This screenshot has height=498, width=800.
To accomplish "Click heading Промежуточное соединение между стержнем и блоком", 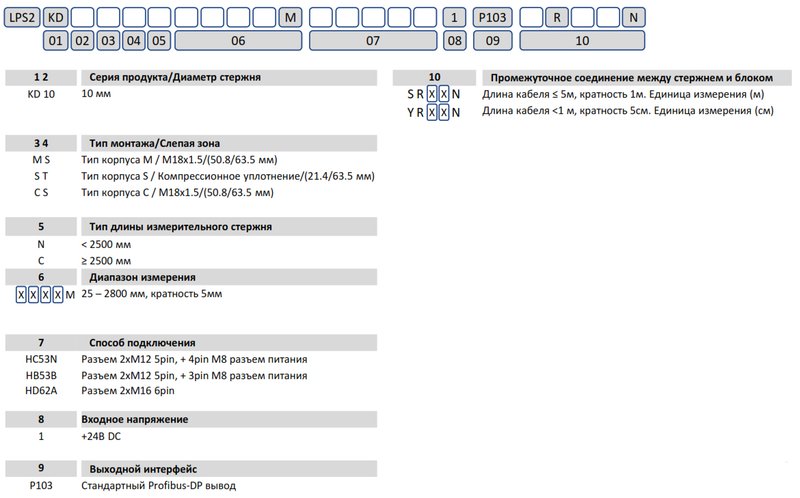I will [x=632, y=78].
